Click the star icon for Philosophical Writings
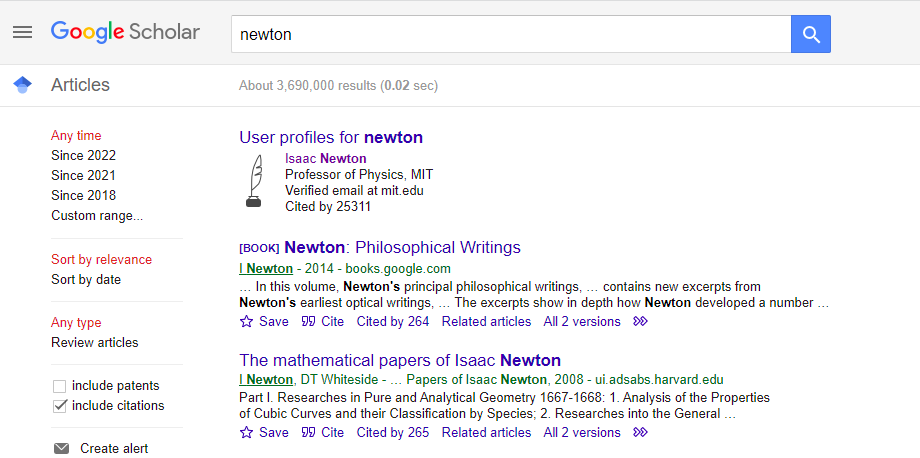Viewport: 920px width, 458px height. pos(247,321)
